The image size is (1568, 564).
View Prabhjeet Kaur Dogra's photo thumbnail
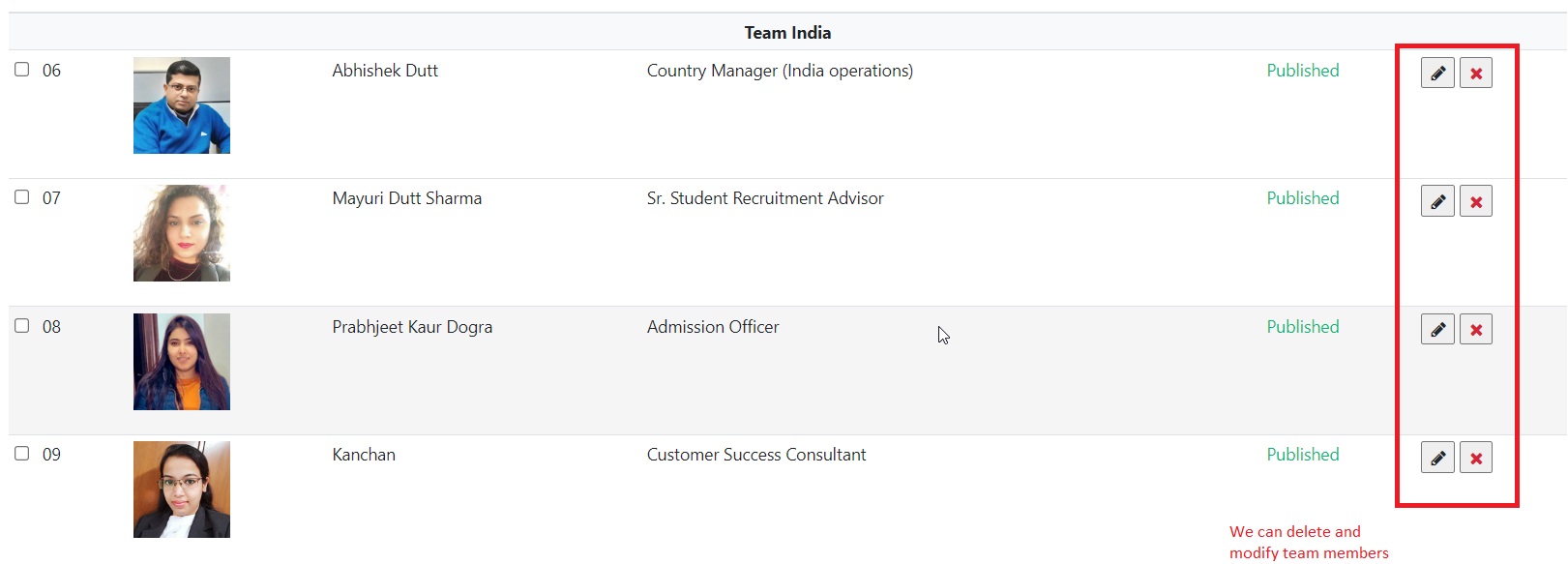click(182, 362)
